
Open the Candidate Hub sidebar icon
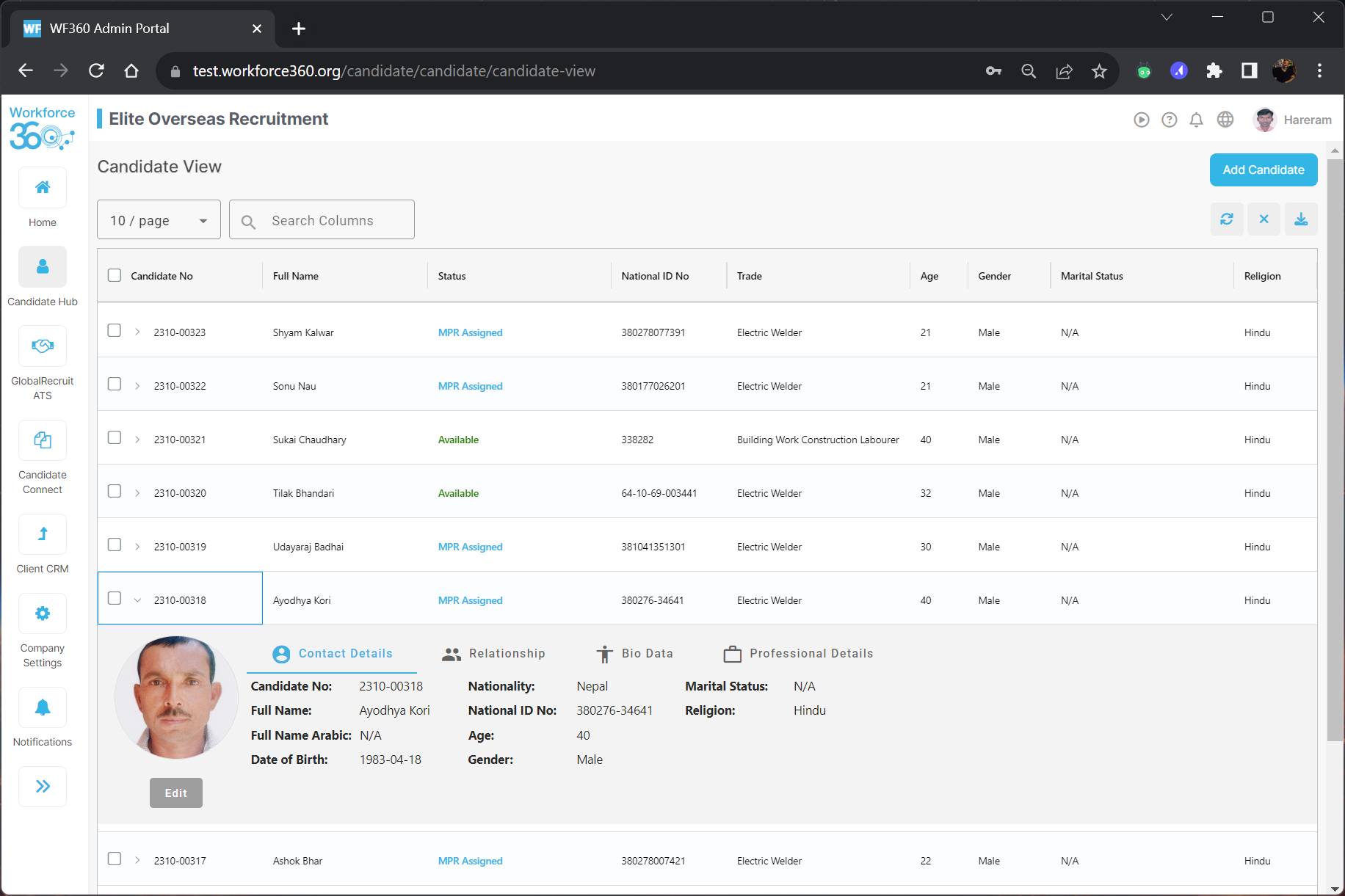[x=43, y=267]
